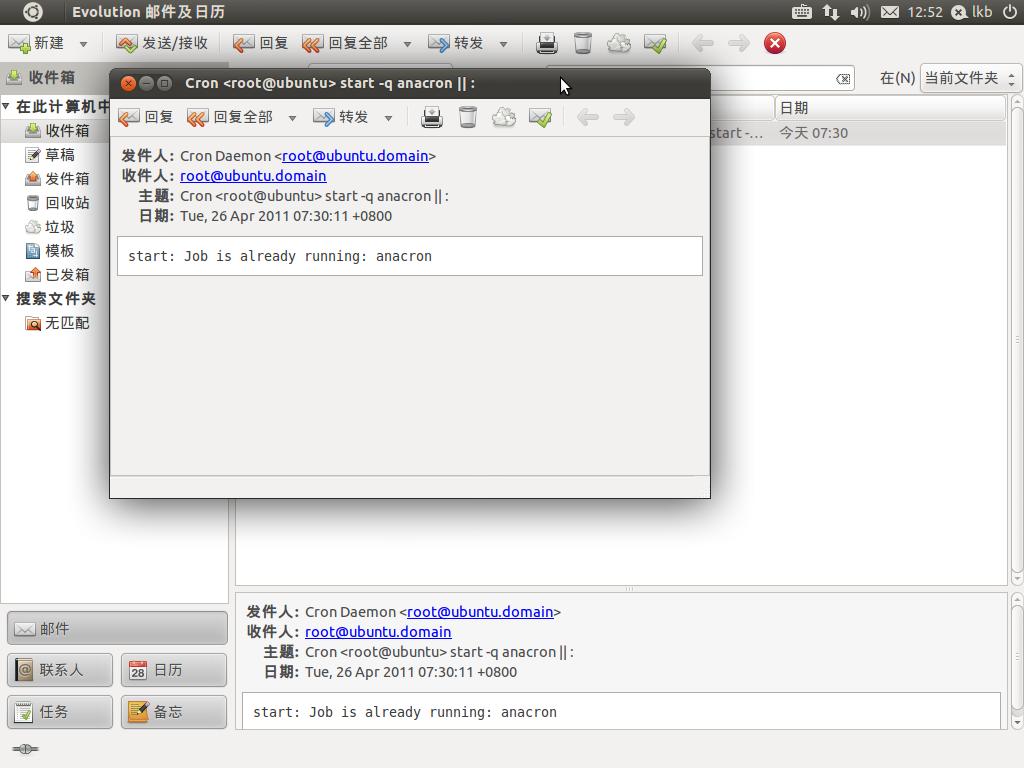This screenshot has width=1024, height=768.
Task: Click the junk icon in message window toolbar
Action: (x=504, y=118)
